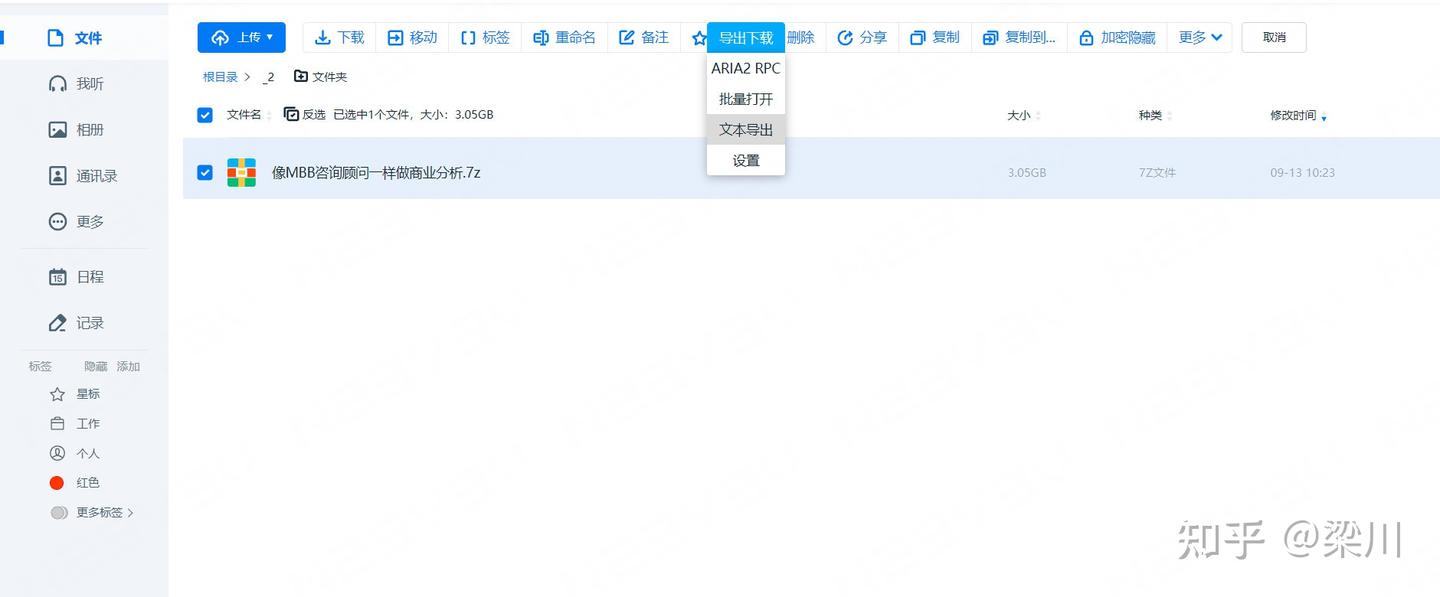Expand the 更多 more-actions dropdown

tap(1199, 37)
